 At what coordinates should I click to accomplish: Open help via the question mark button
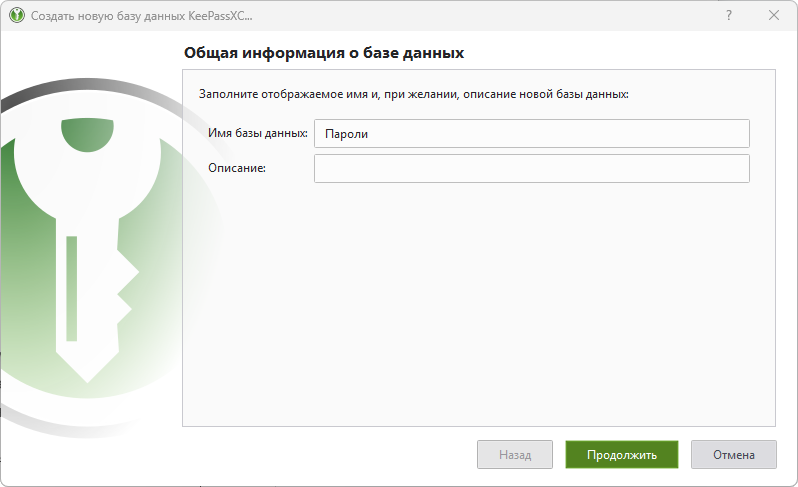(x=729, y=16)
